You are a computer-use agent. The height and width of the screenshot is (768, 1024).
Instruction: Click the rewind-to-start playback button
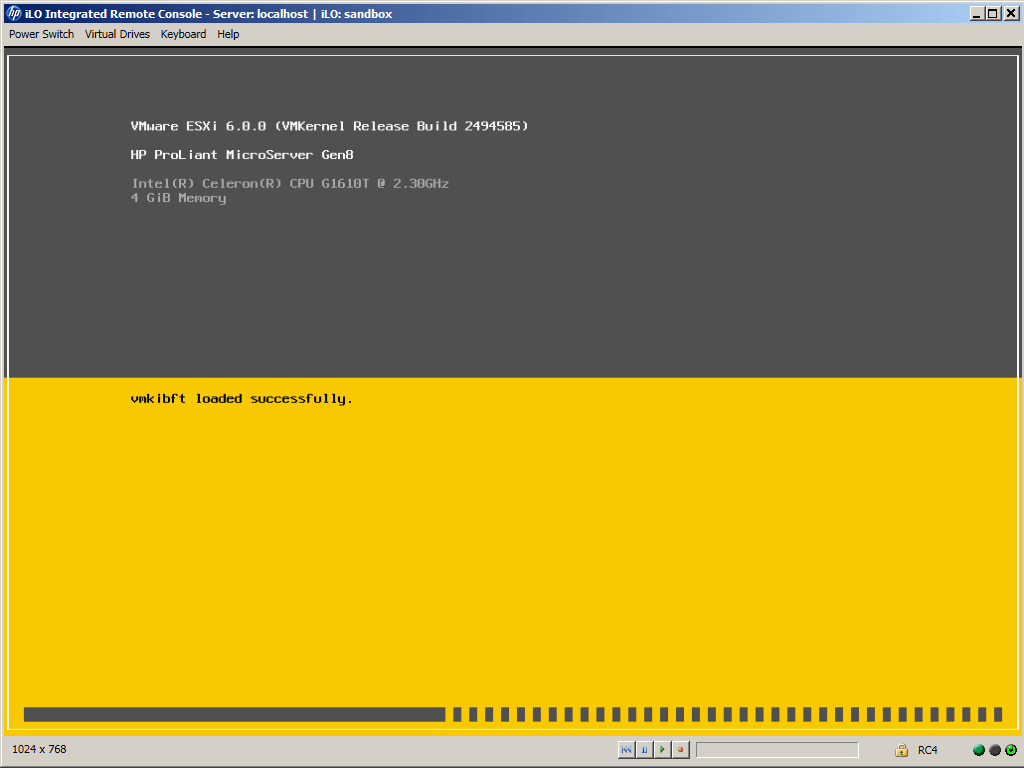[x=626, y=750]
